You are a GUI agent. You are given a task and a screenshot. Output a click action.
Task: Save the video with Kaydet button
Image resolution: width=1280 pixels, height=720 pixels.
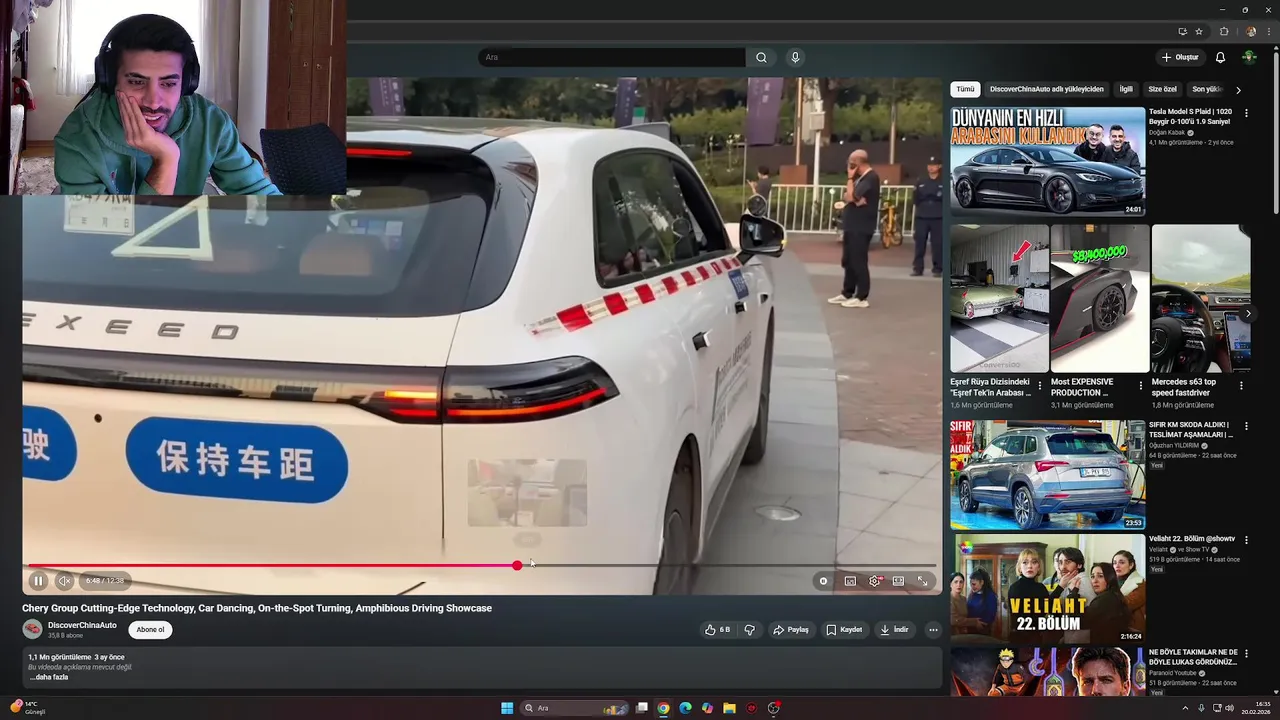(x=844, y=630)
